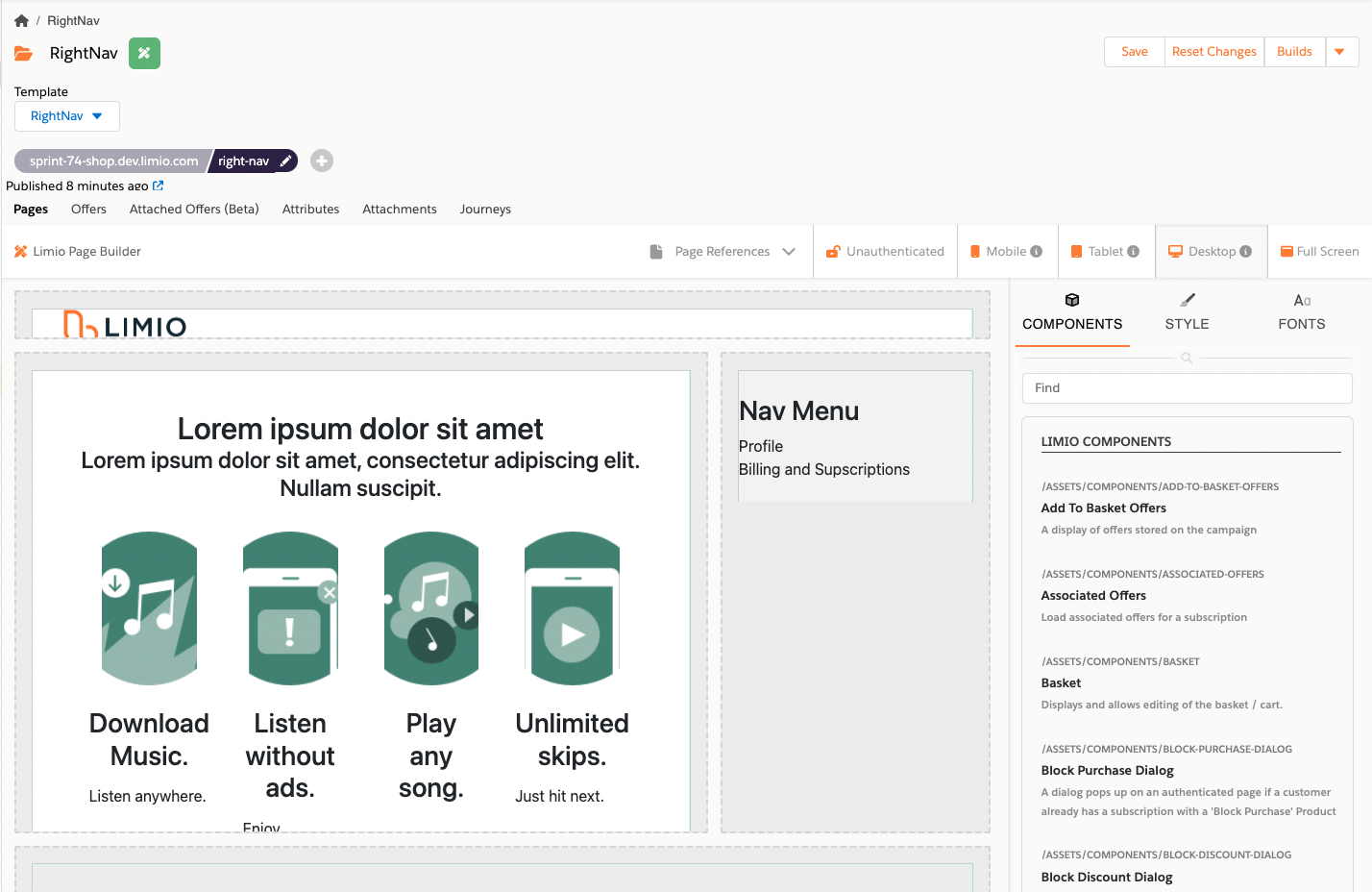Click the Page References document icon

656,252
